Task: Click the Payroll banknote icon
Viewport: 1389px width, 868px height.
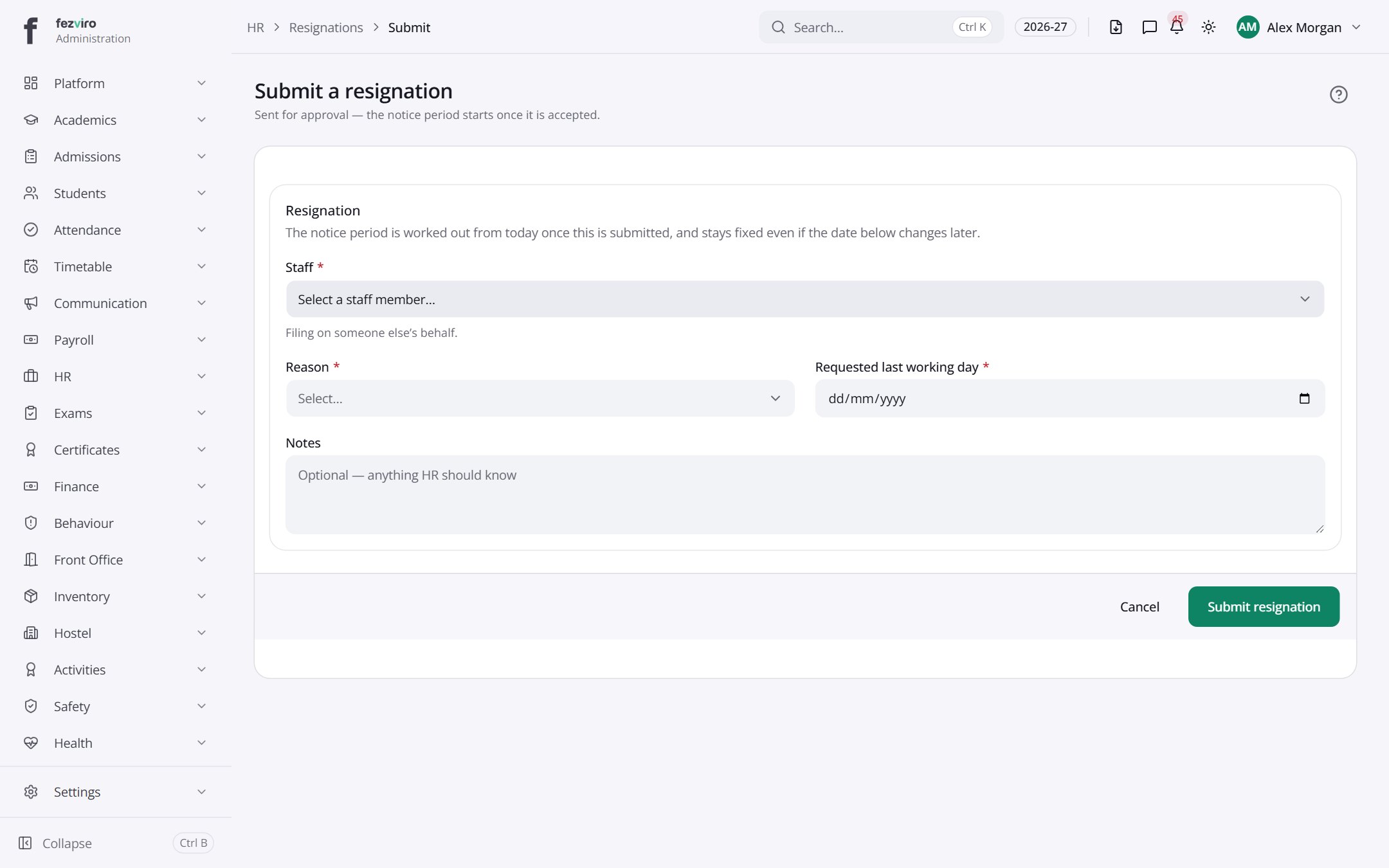Action: (x=31, y=339)
